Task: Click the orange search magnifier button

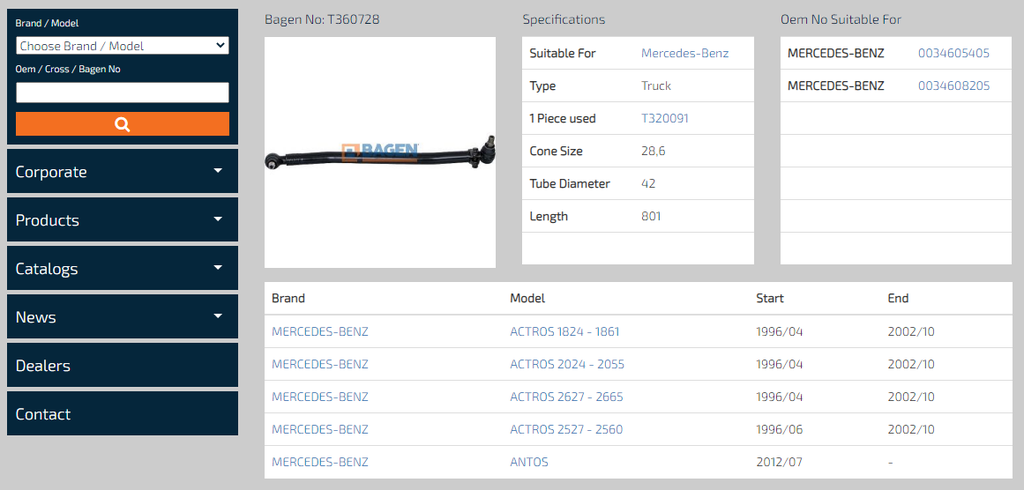Action: tap(122, 124)
